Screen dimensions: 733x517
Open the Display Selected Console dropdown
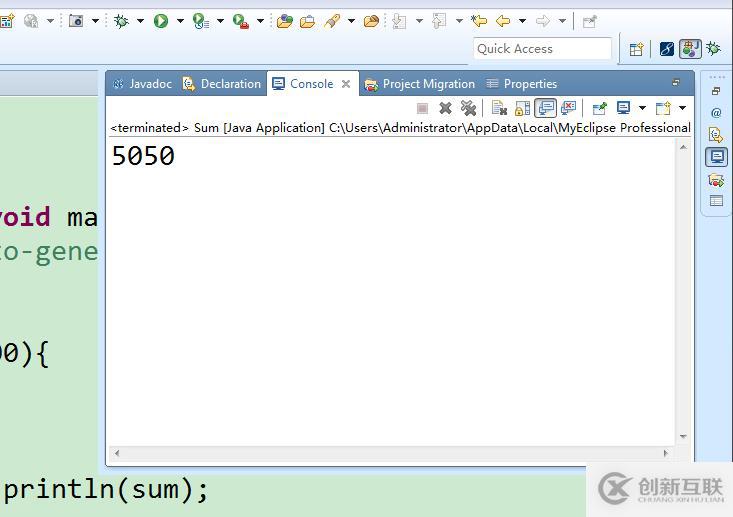click(x=642, y=108)
